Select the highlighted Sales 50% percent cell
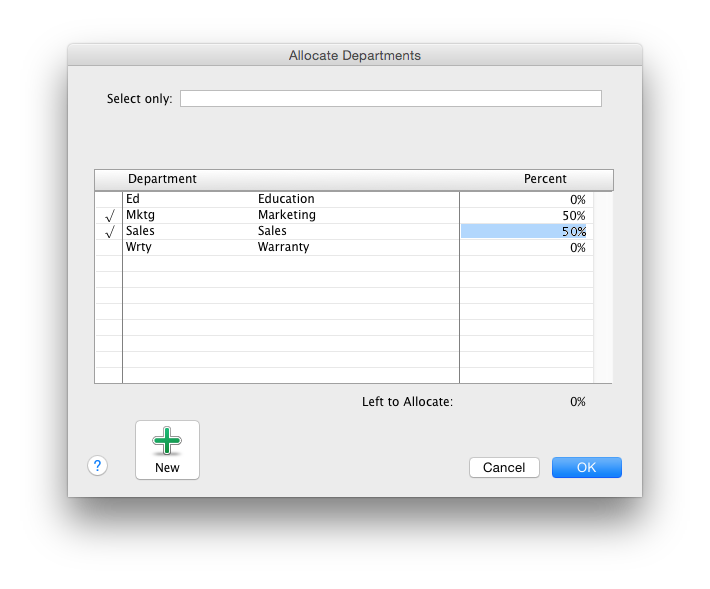 (524, 232)
